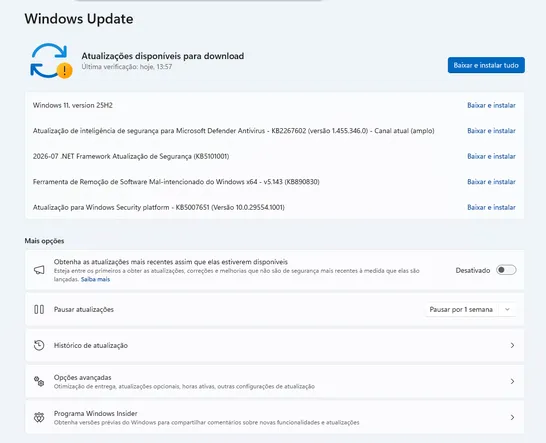Open Opções avançadas settings
This screenshot has height=443, width=546.
pos(274,381)
